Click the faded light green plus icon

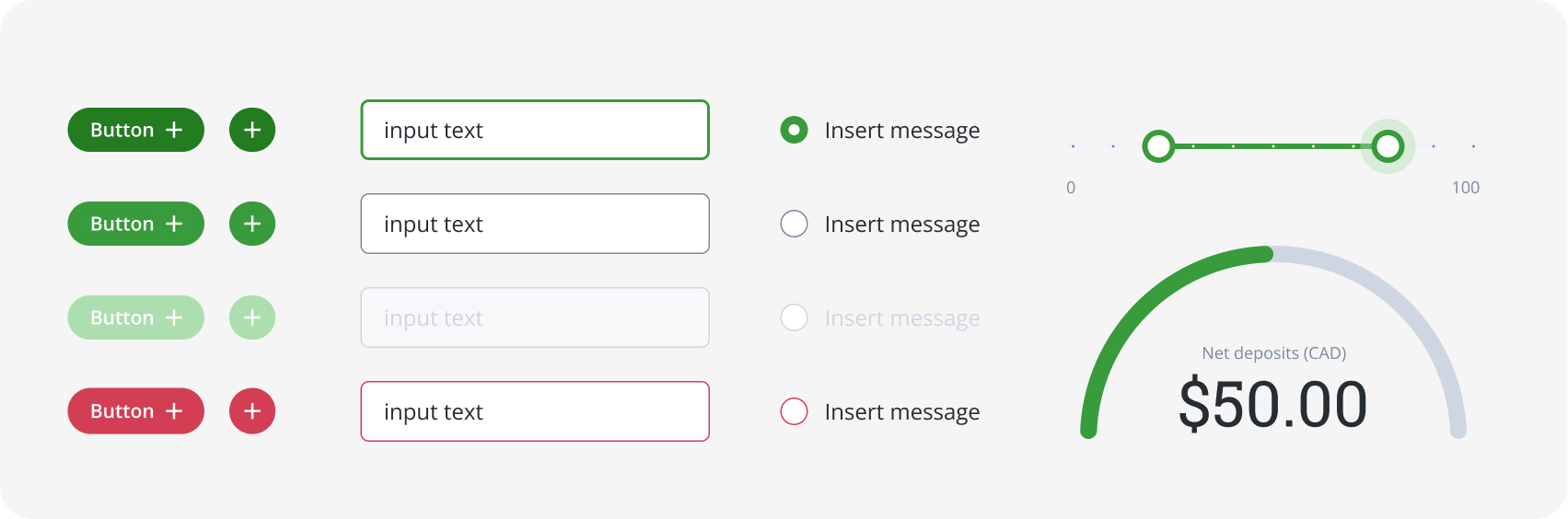coord(252,317)
